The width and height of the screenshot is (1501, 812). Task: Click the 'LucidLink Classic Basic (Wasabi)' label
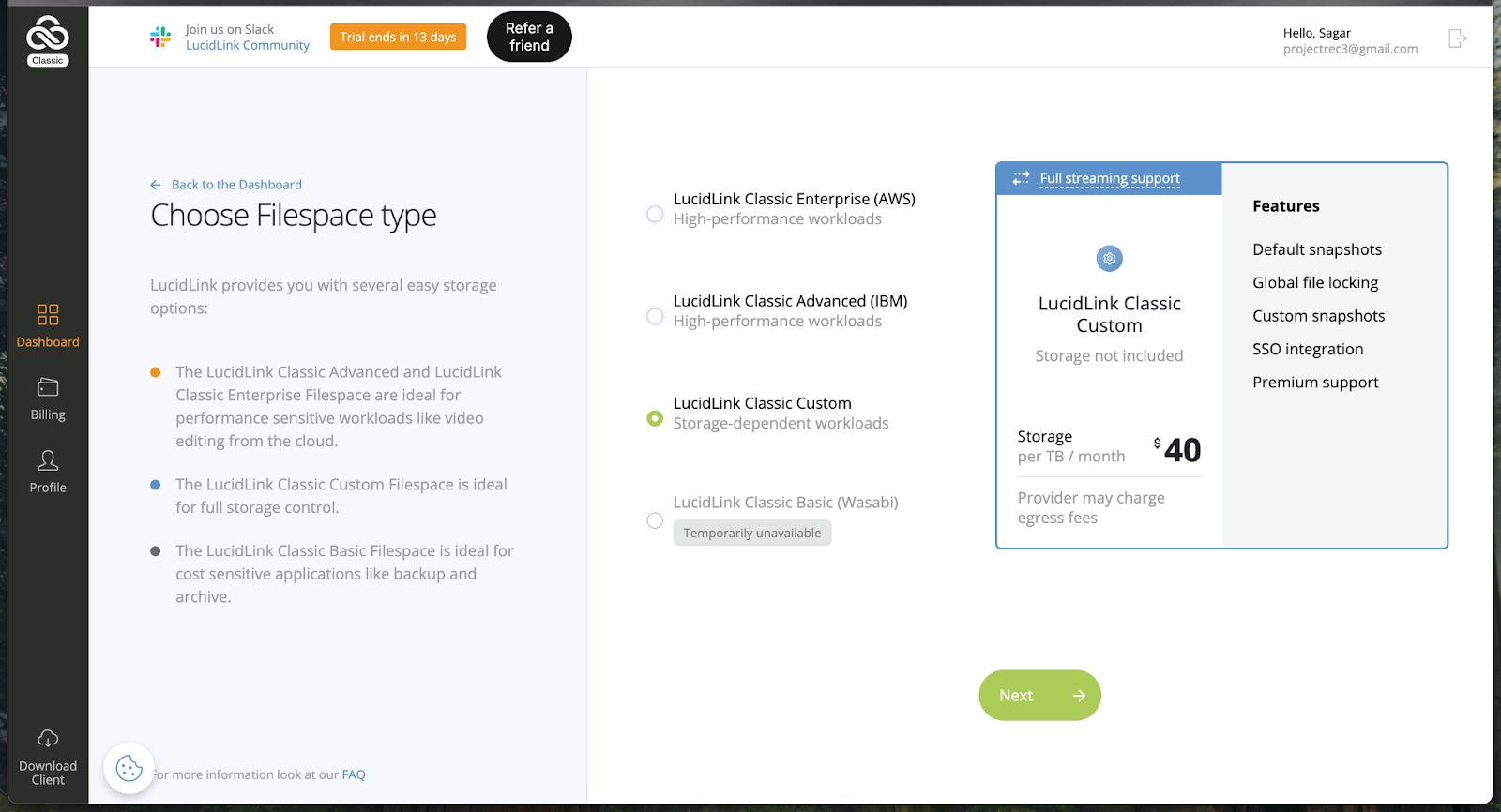tap(786, 503)
